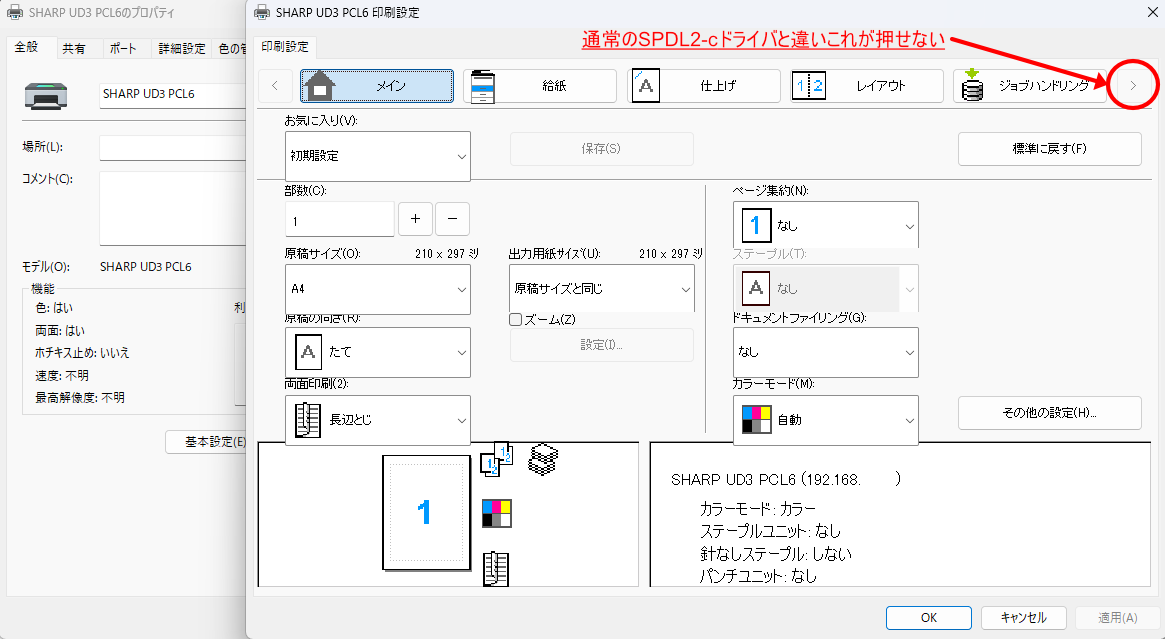
Task: Click the stacked paper preview icon
Action: [x=543, y=459]
